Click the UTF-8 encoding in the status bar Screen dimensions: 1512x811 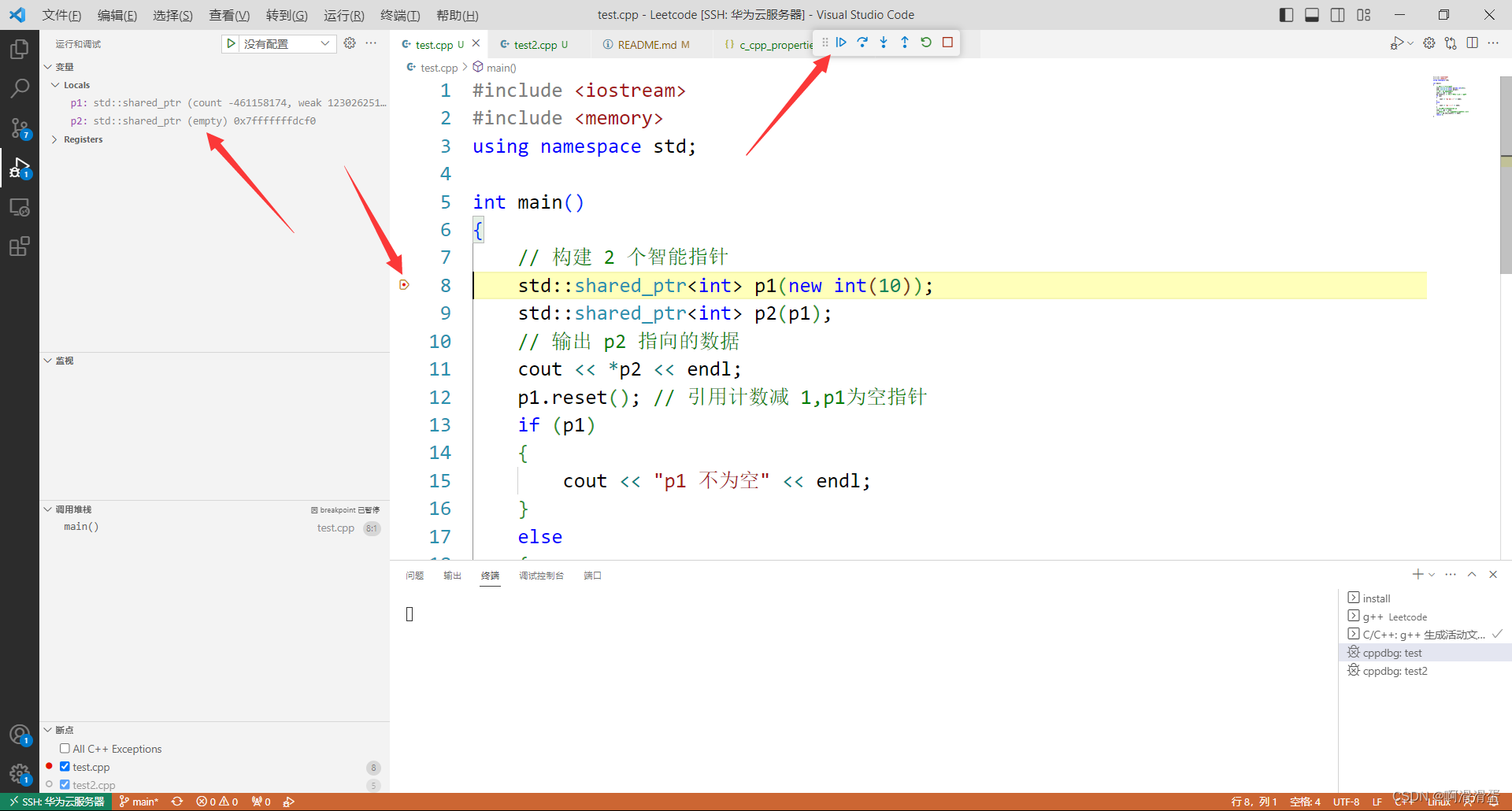point(1346,802)
